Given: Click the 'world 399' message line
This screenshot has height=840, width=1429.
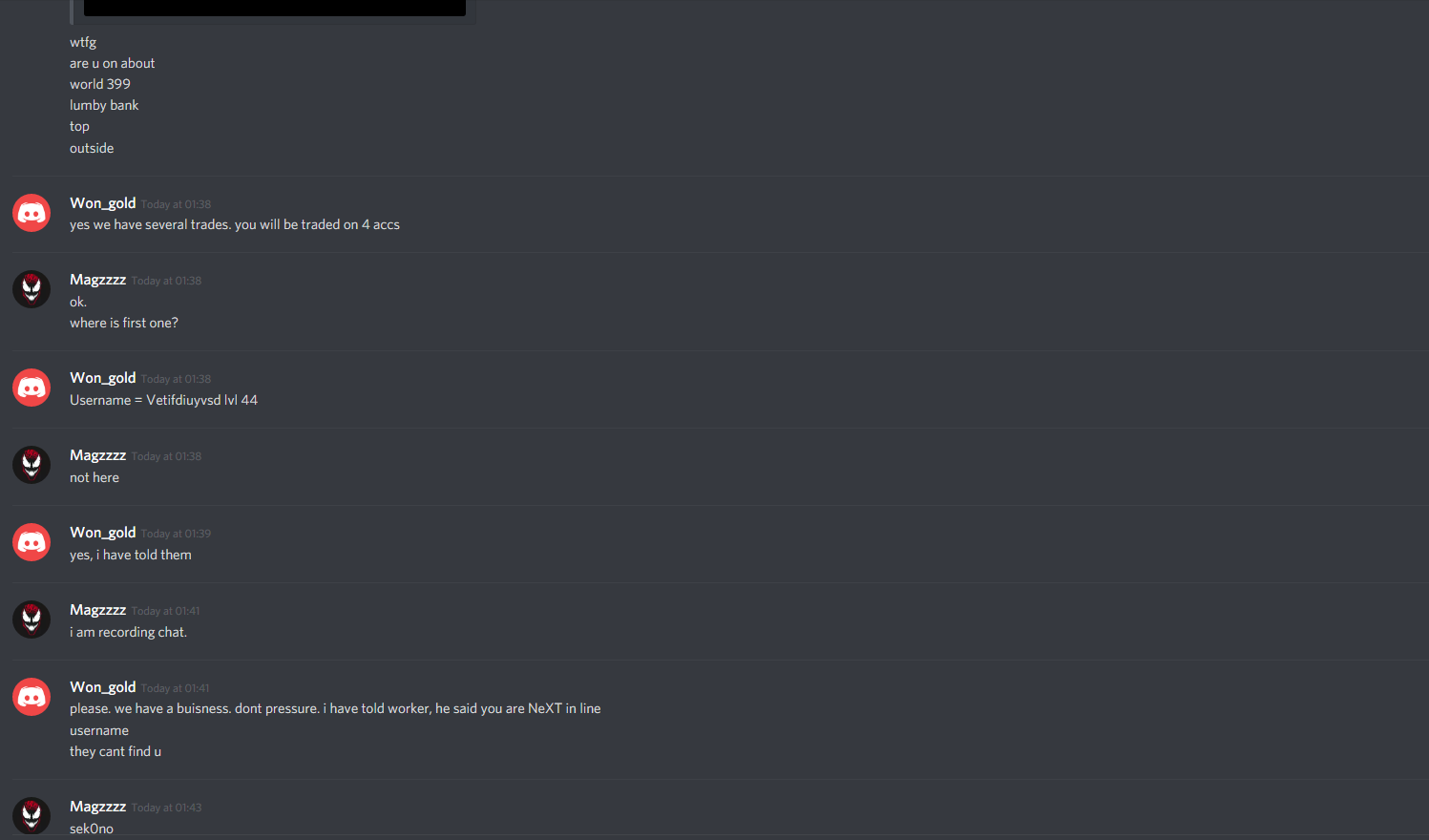Looking at the screenshot, I should [100, 84].
